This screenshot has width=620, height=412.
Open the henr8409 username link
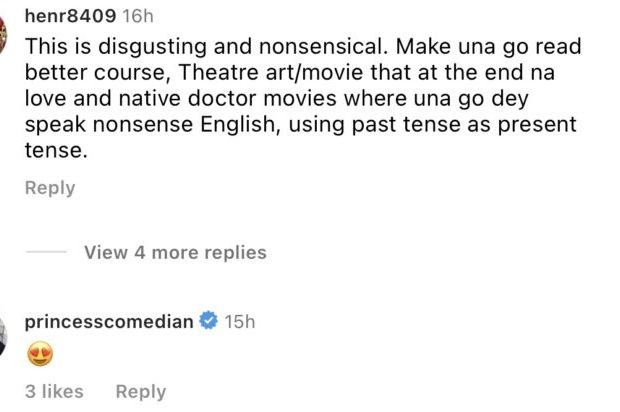69,18
